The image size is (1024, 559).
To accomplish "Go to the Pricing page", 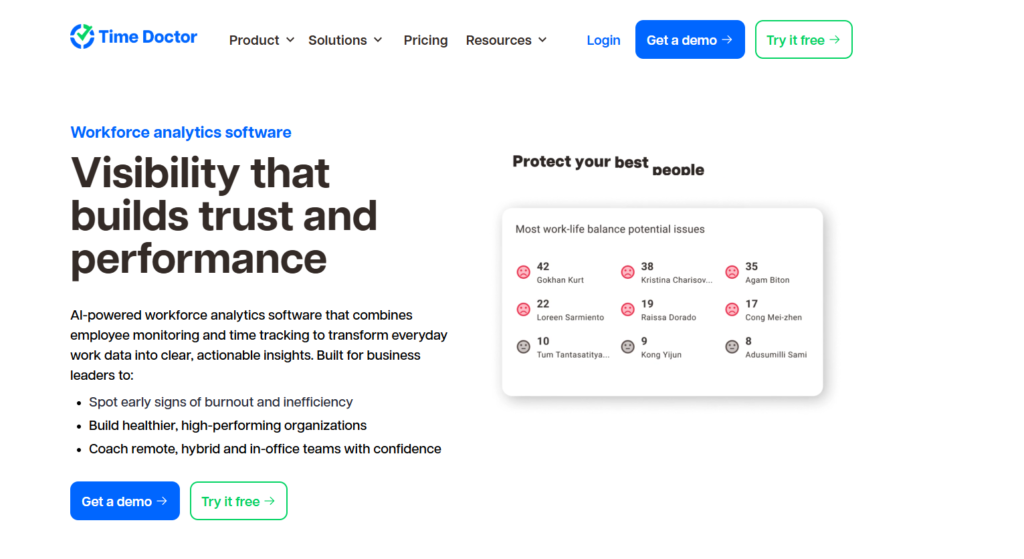I will (x=425, y=40).
